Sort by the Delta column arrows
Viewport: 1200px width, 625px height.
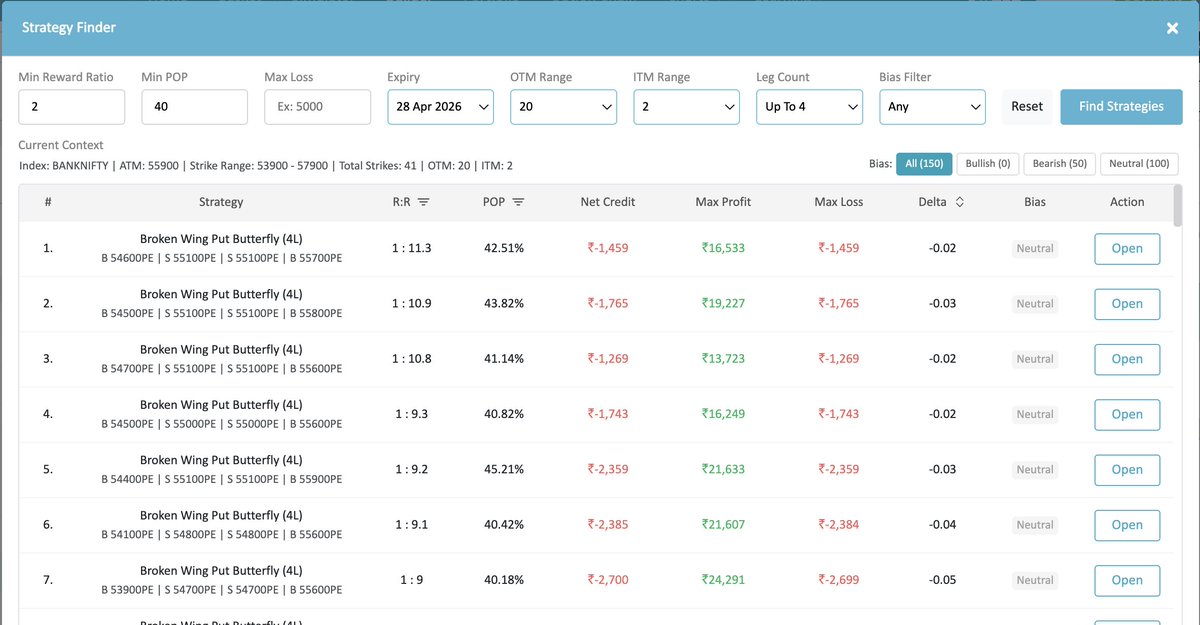coord(960,202)
